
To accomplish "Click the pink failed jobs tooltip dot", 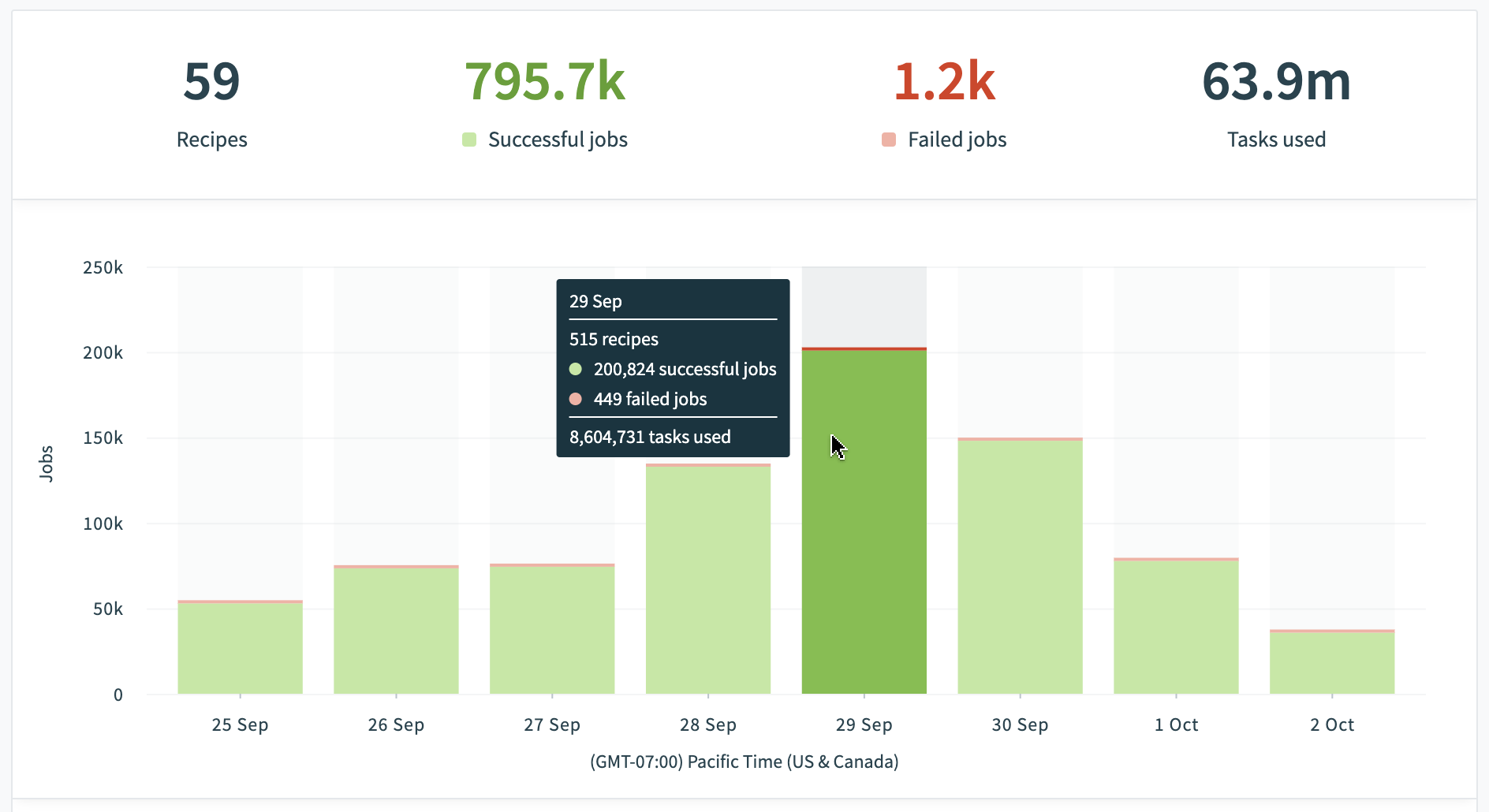I will coord(576,399).
